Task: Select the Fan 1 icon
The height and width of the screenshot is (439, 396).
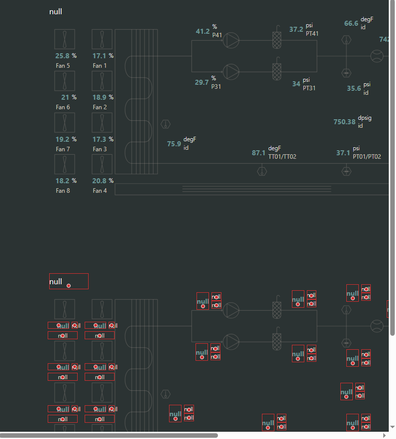Action: click(102, 39)
